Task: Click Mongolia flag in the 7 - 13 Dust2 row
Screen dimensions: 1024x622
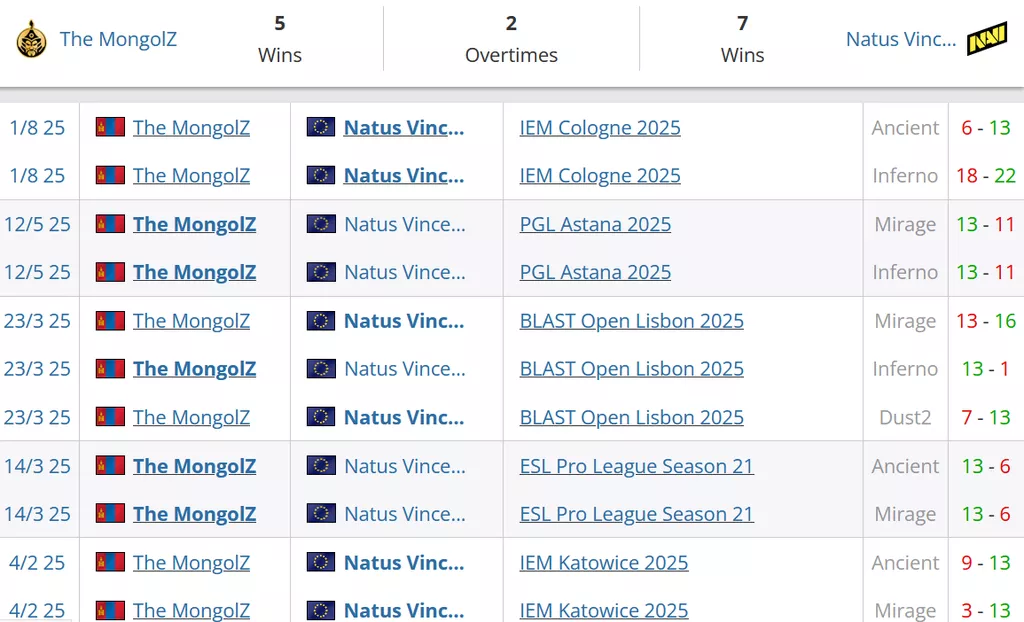Action: click(110, 417)
